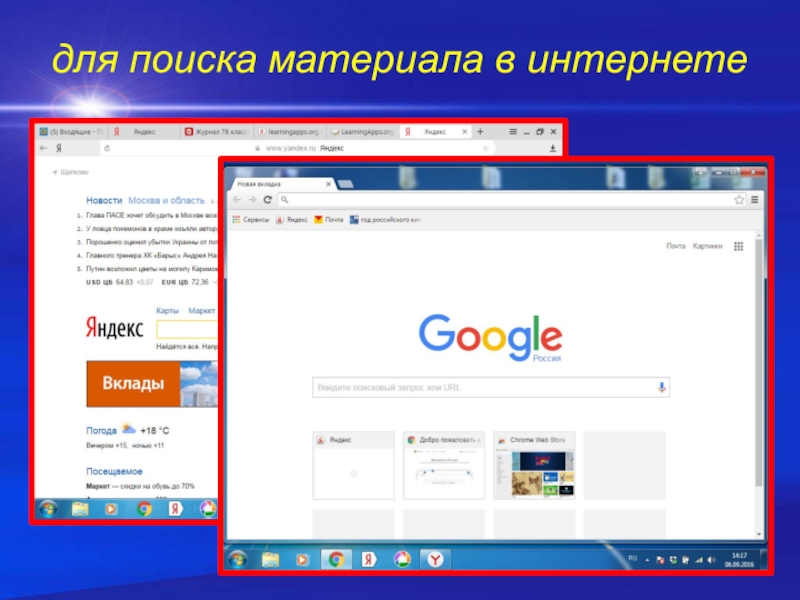Open Yandex Browser 'Y' in front taskbar
This screenshot has height=600, width=800.
coord(435,560)
